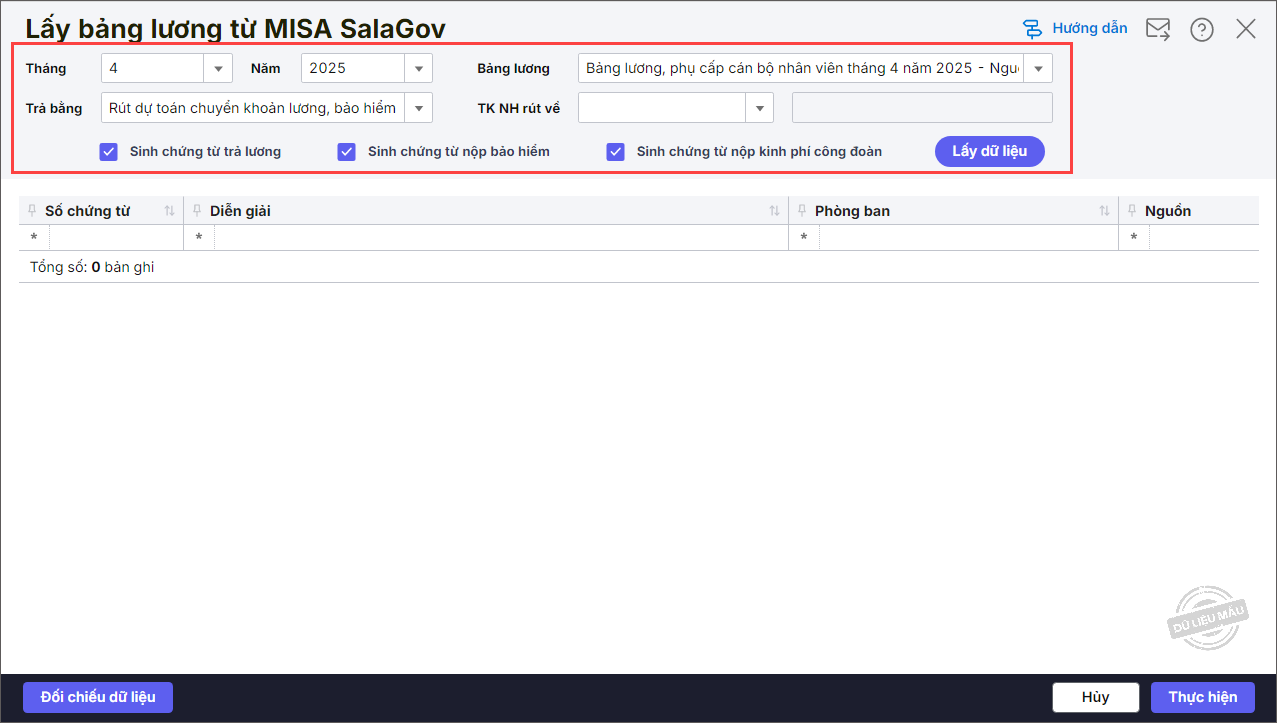Click pin icon on Phòng ban column
Screen dimensions: 1277x723
(803, 211)
